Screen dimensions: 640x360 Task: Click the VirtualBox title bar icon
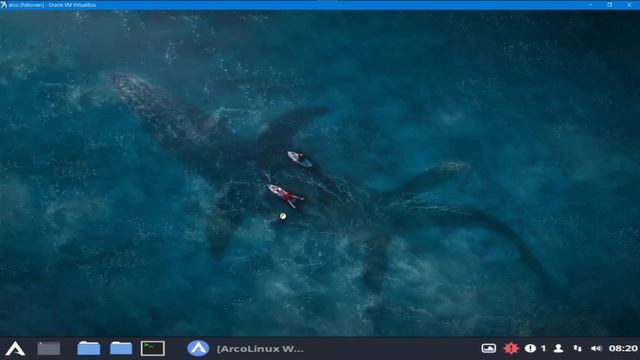pos(4,5)
